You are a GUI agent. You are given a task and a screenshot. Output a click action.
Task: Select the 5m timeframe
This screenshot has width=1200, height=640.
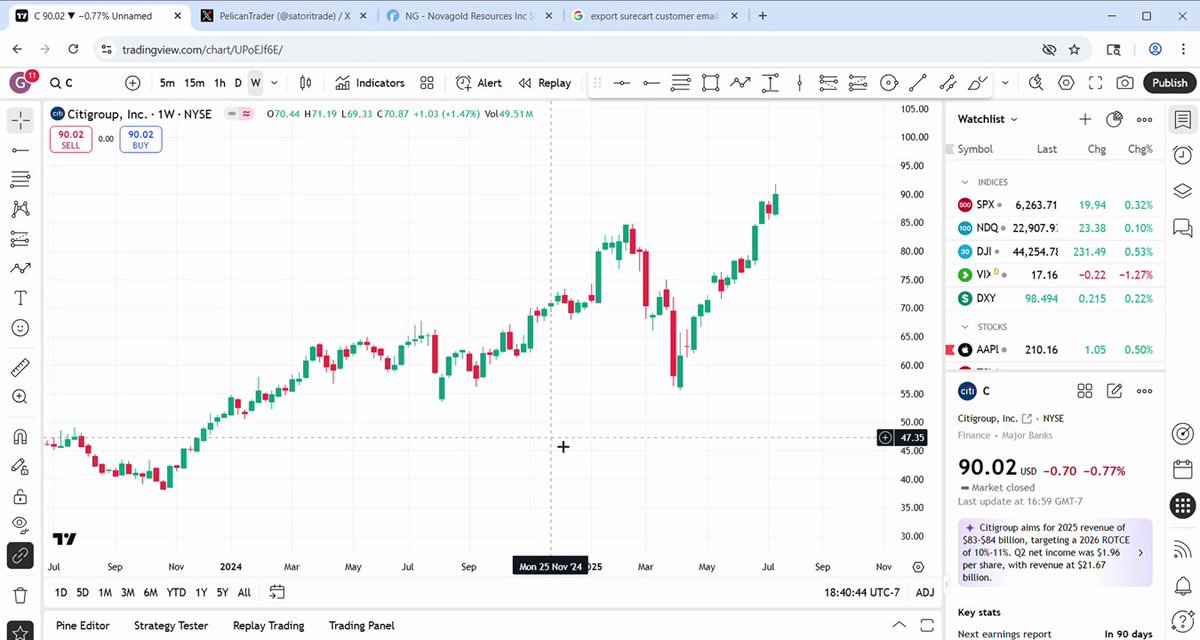(x=167, y=83)
